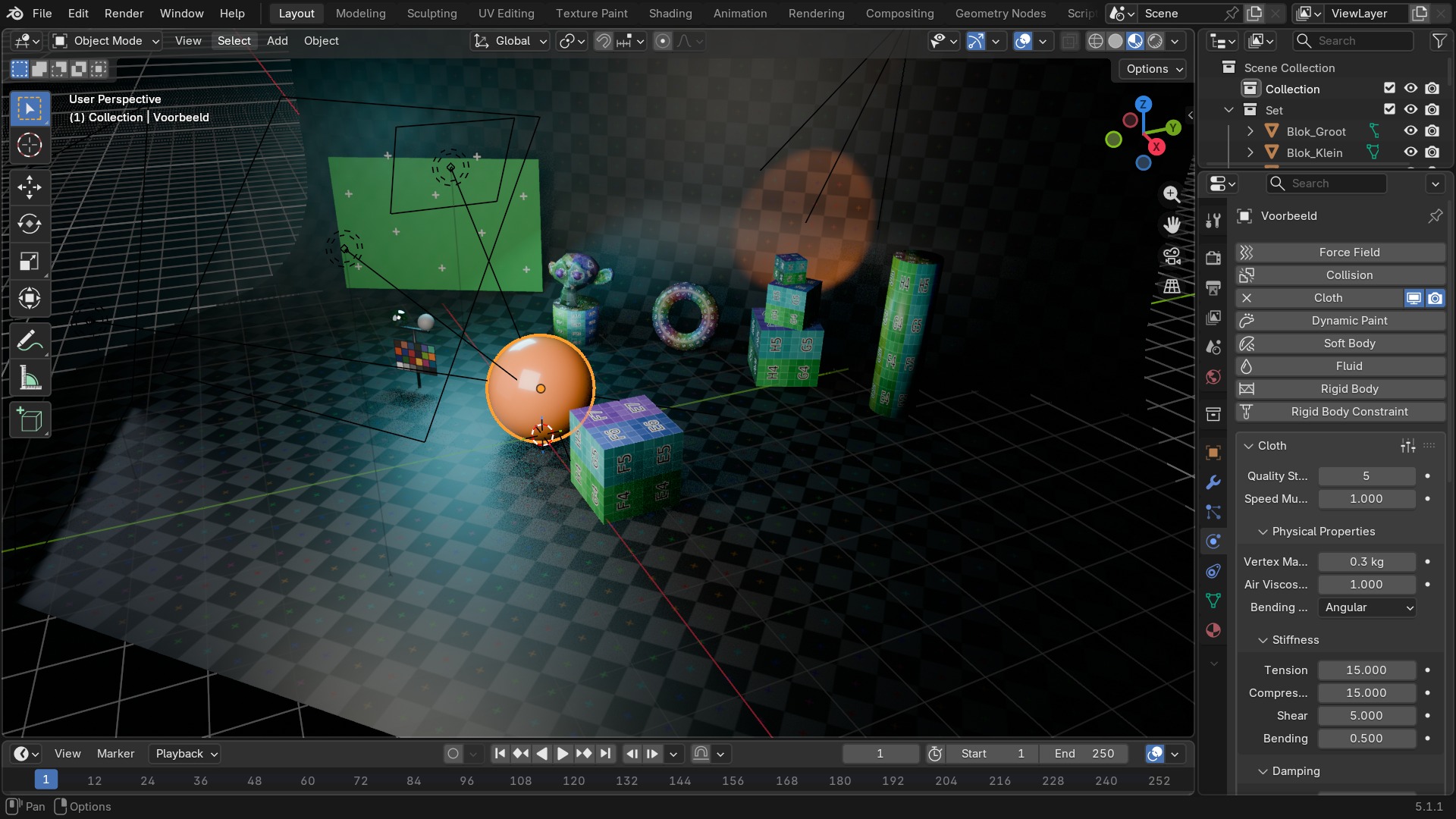Viewport: 1456px width, 819px height.
Task: Uncheck the Set collection checkbox
Action: 1389,110
